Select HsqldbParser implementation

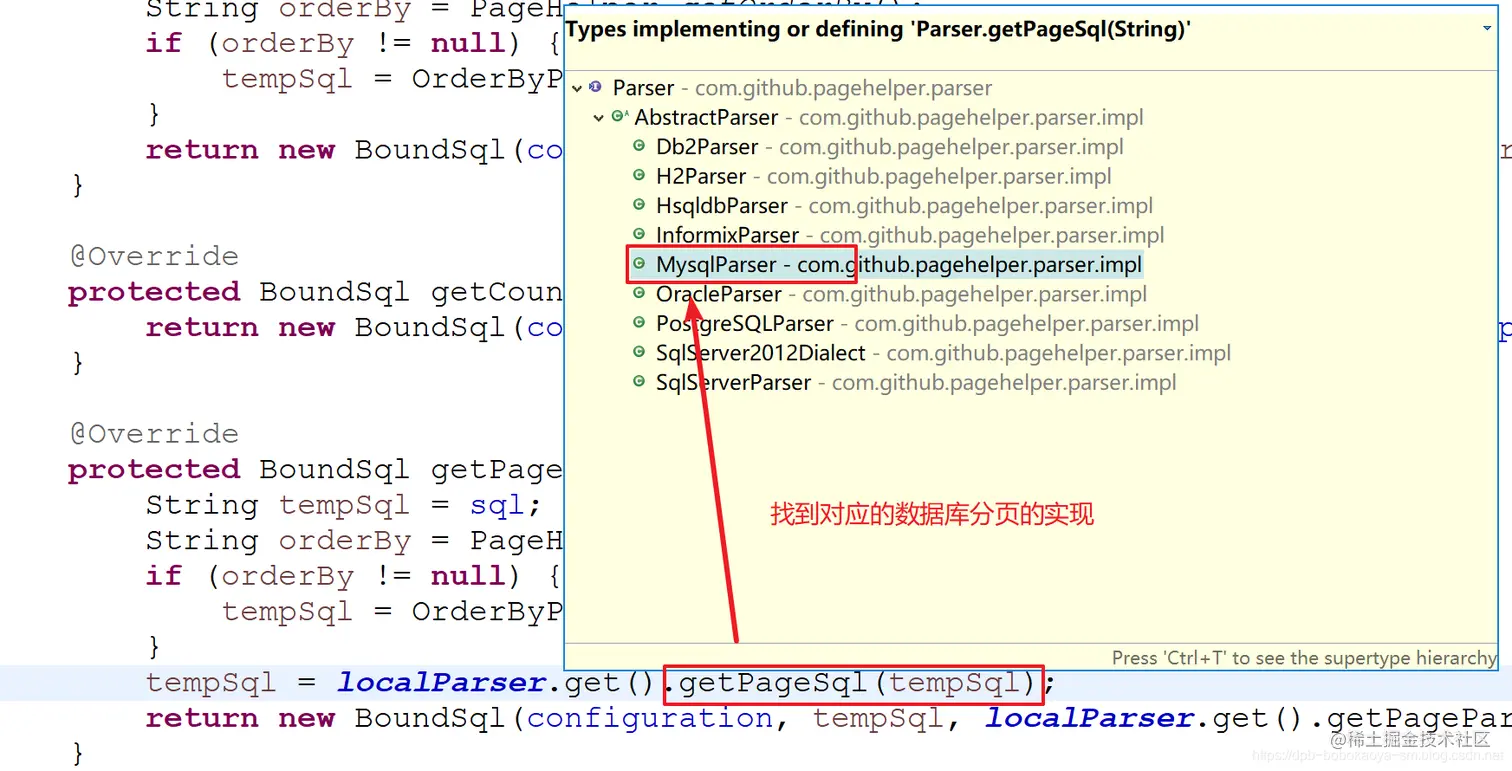coord(904,206)
